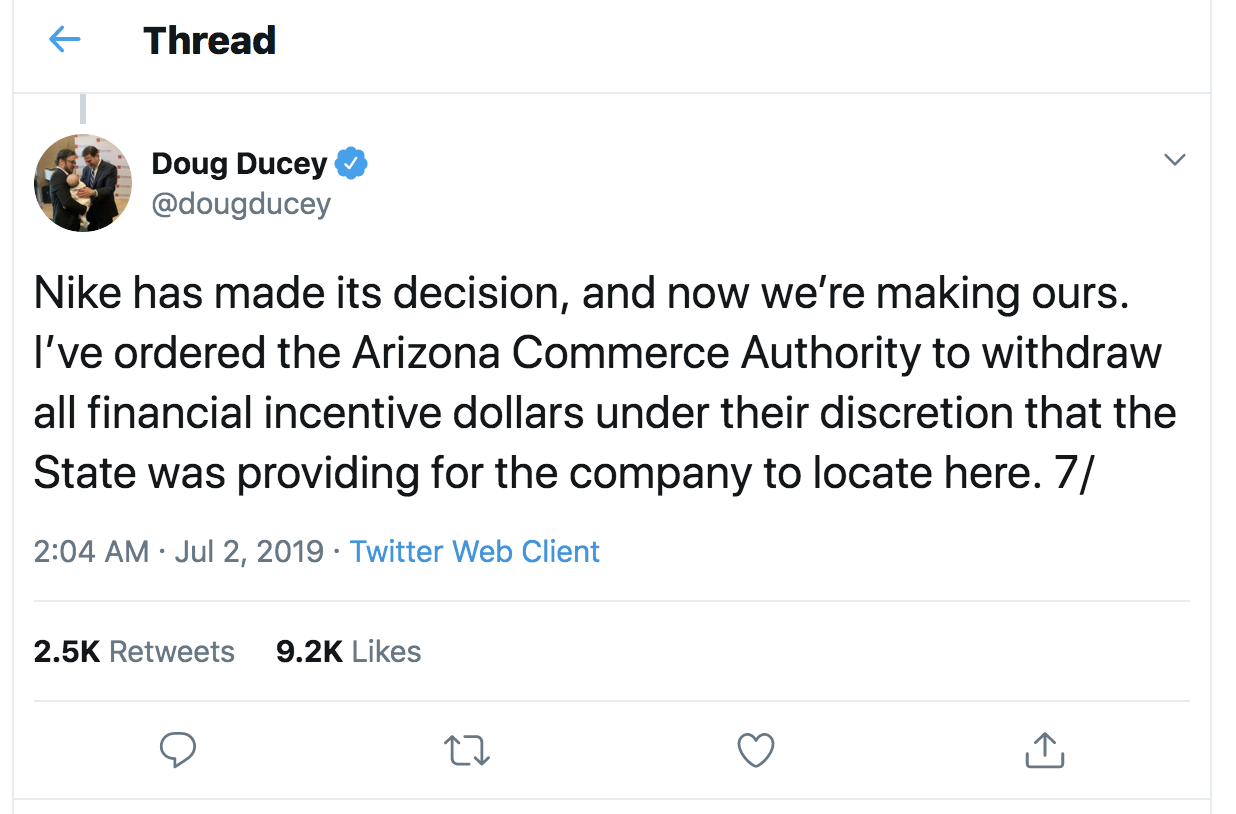Click the "7/" marker ending the tweet

1075,473
